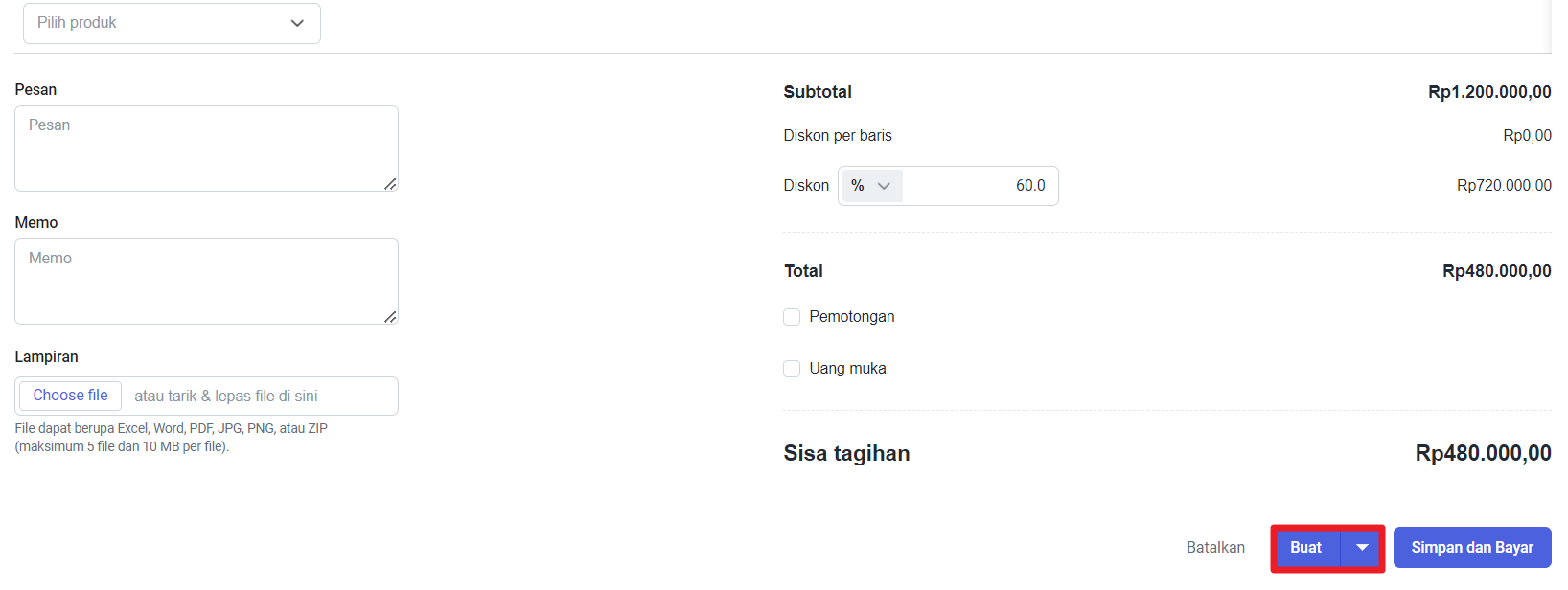Click the Pesan box resize handle

pos(391,184)
